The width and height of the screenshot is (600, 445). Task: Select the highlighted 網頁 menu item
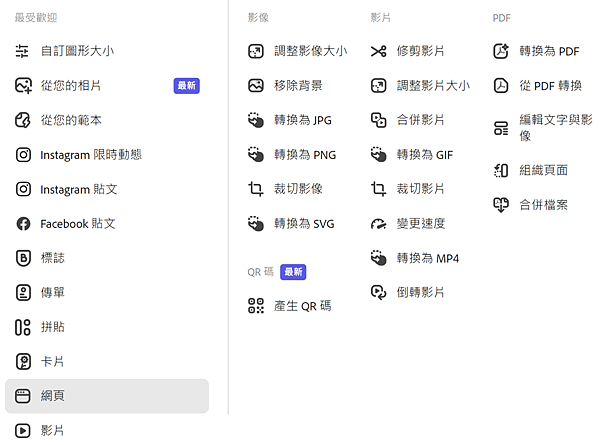click(x=107, y=396)
